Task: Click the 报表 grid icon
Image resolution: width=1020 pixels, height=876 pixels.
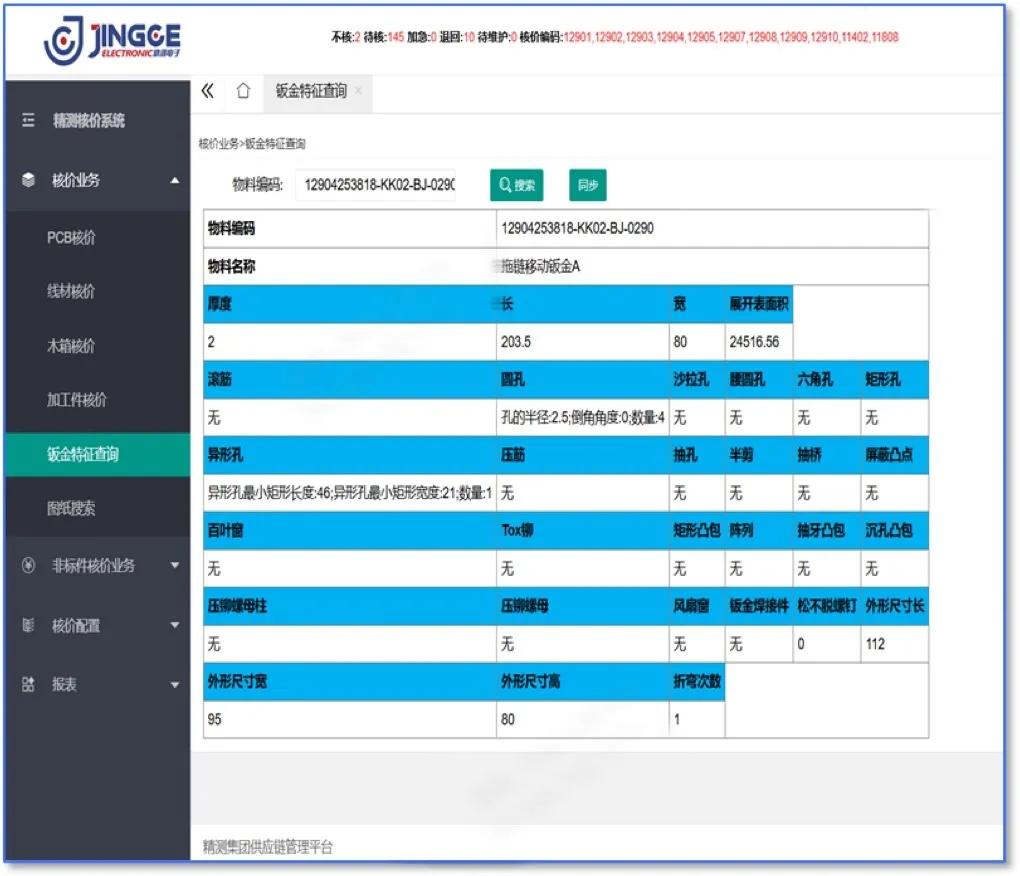Action: (28, 684)
